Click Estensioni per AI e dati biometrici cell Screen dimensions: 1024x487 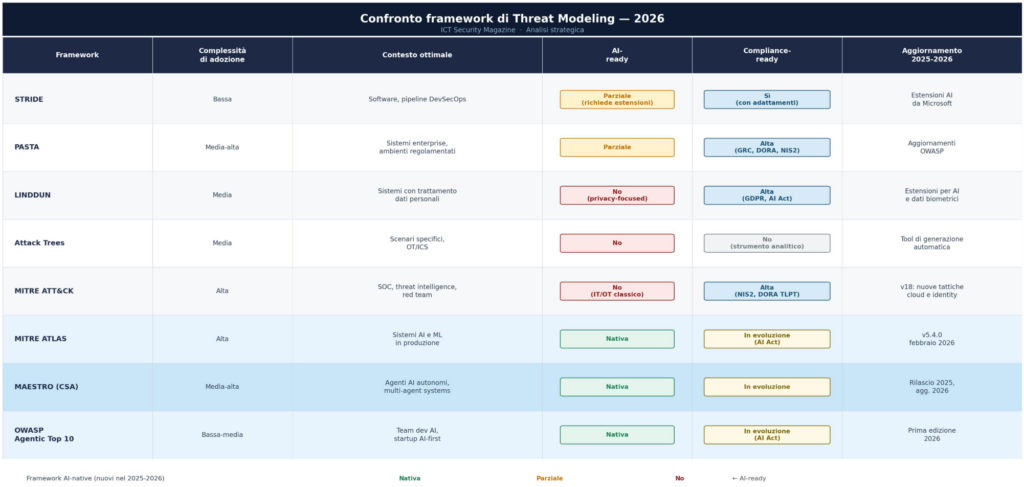click(x=932, y=195)
